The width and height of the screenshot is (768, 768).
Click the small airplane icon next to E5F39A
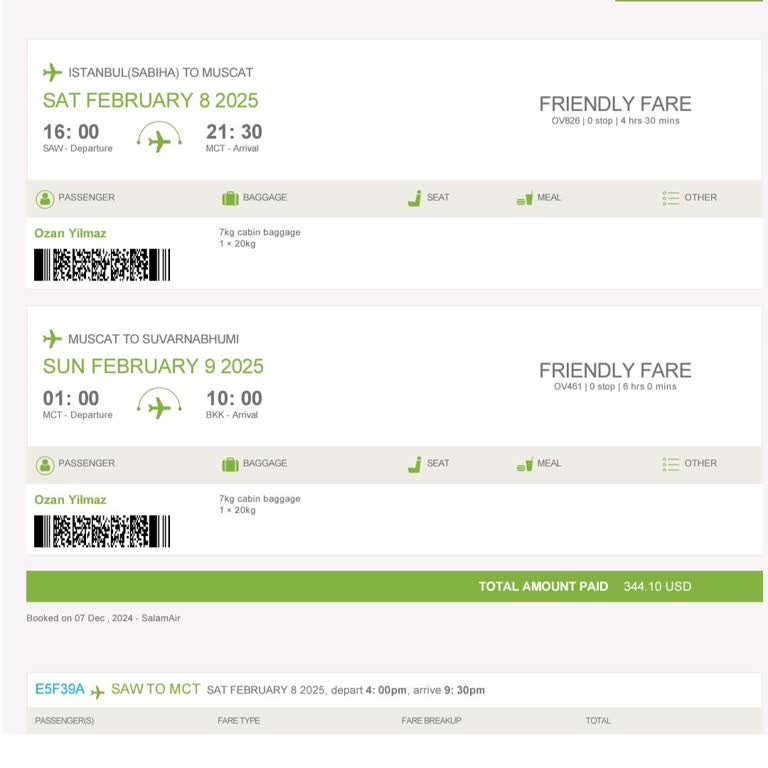pyautogui.click(x=98, y=692)
